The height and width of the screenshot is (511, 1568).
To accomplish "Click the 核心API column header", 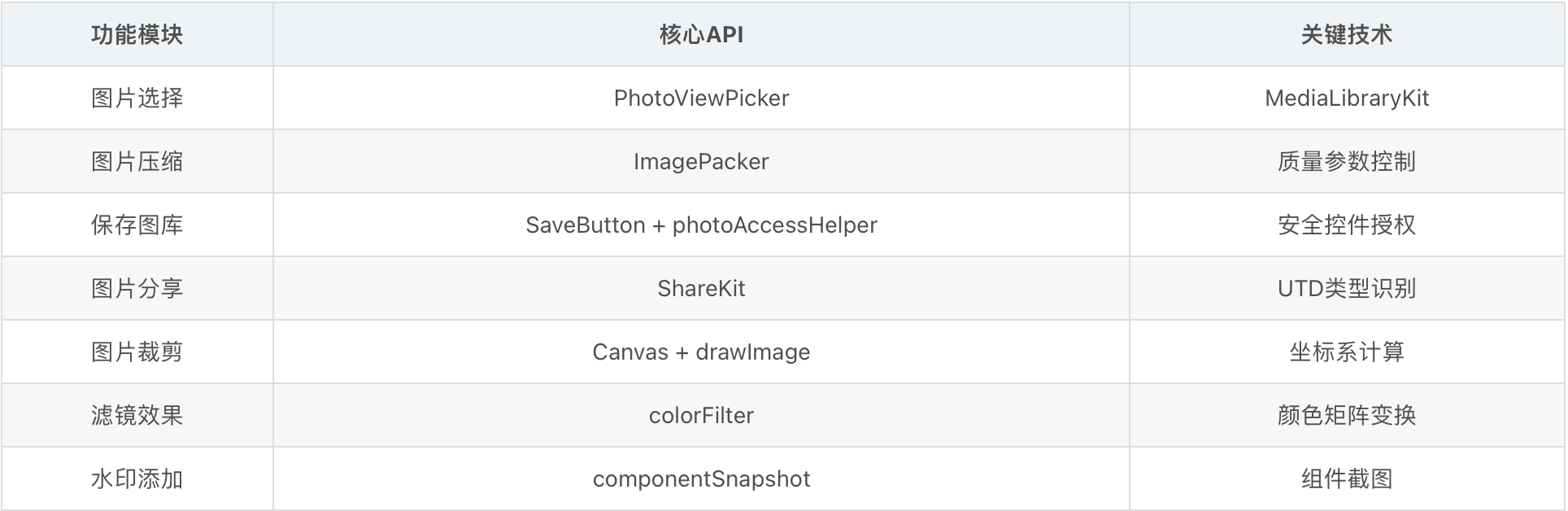I will pyautogui.click(x=701, y=34).
